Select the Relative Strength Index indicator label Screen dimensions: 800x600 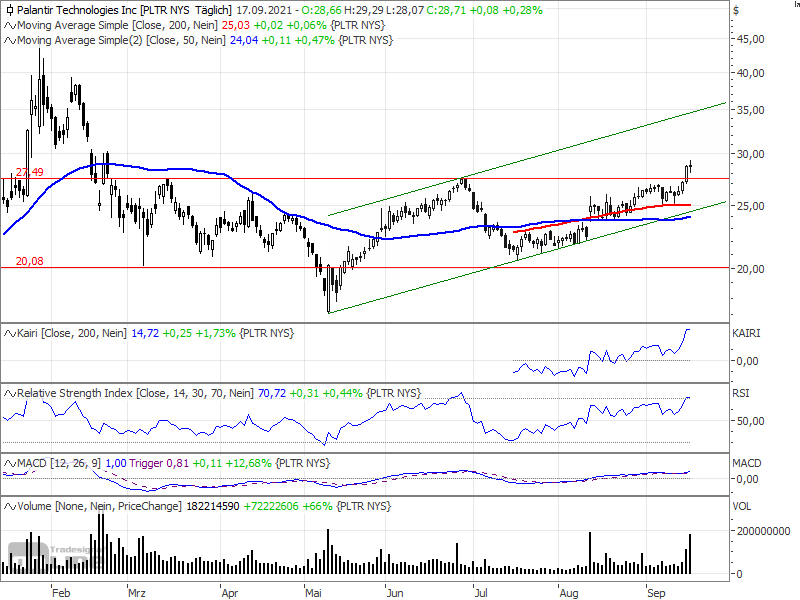click(135, 393)
